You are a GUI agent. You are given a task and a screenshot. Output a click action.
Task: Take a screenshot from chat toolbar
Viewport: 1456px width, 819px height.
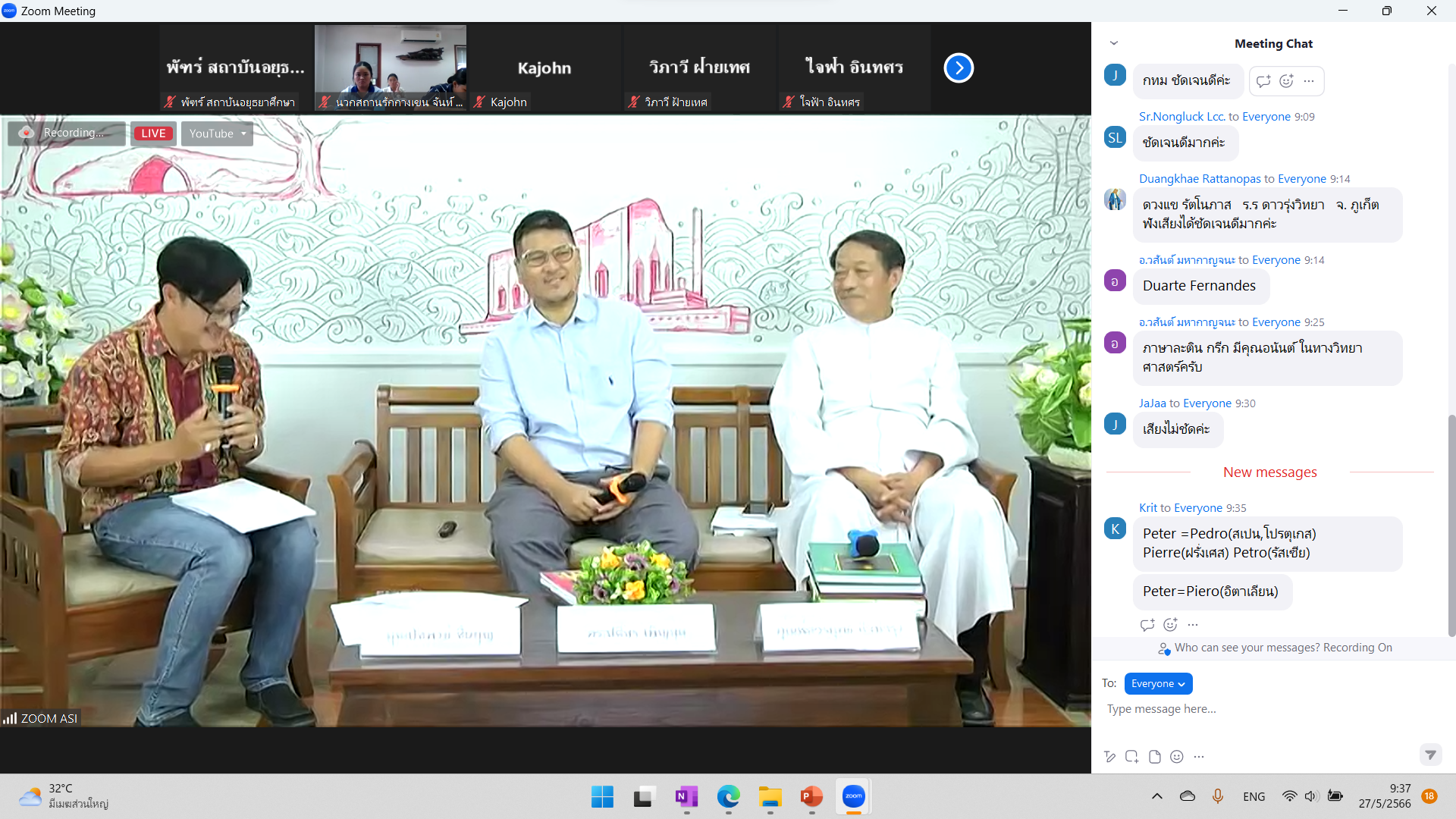point(1132,756)
